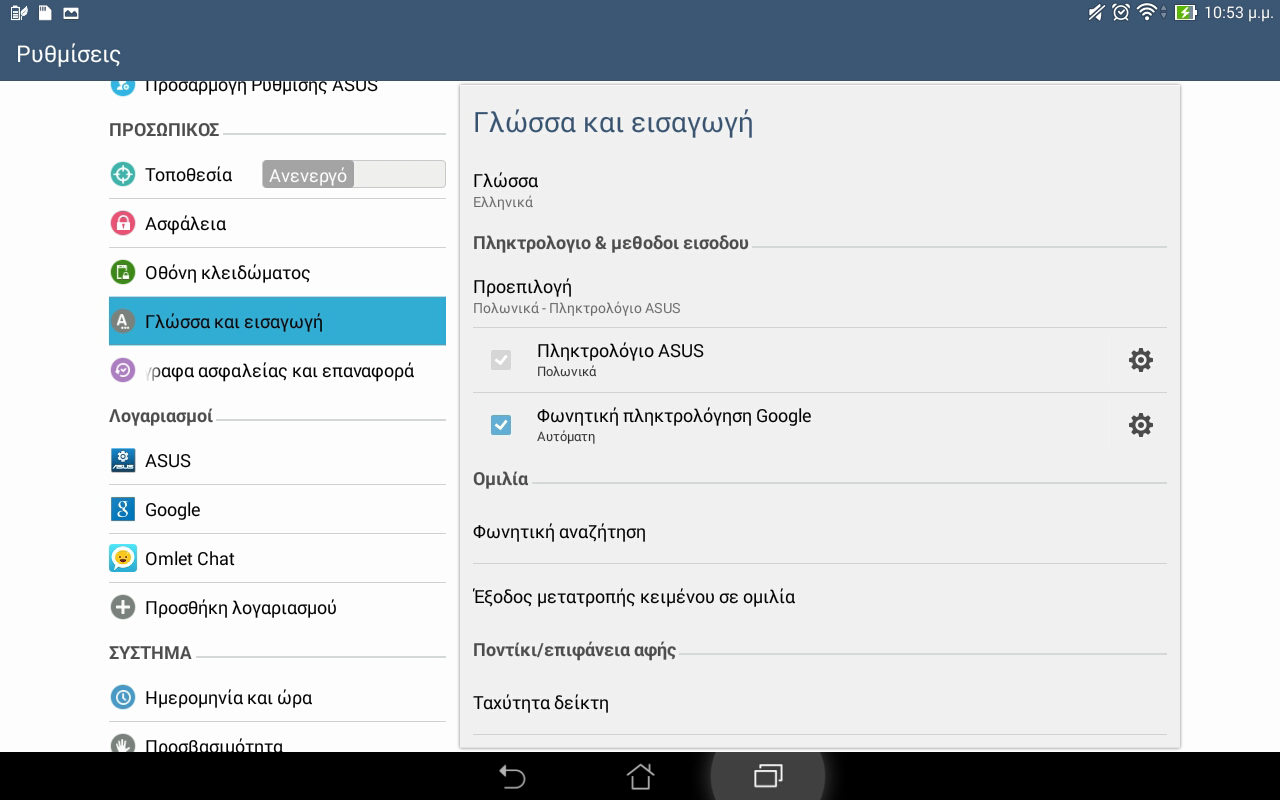This screenshot has width=1280, height=800.
Task: Tap the ASUS account icon
Action: [x=122, y=460]
